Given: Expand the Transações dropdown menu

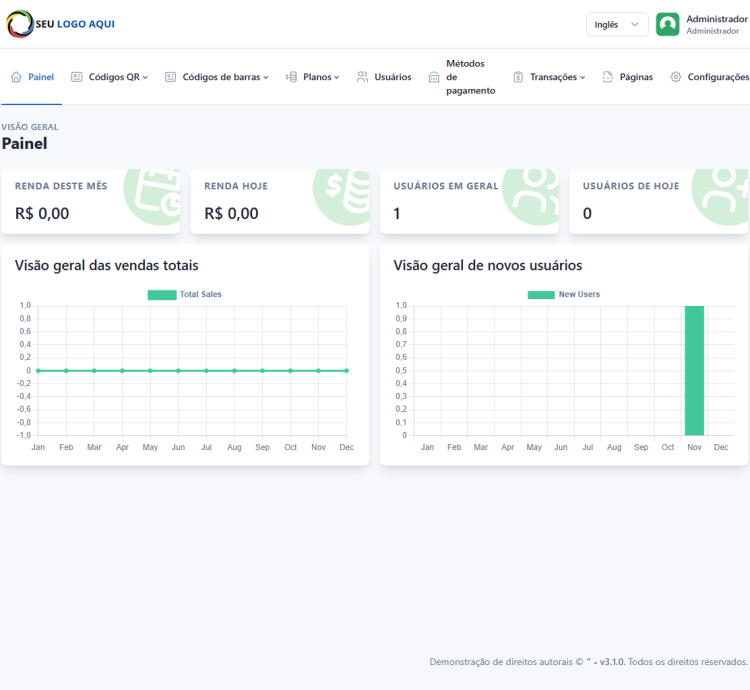Looking at the screenshot, I should [557, 77].
